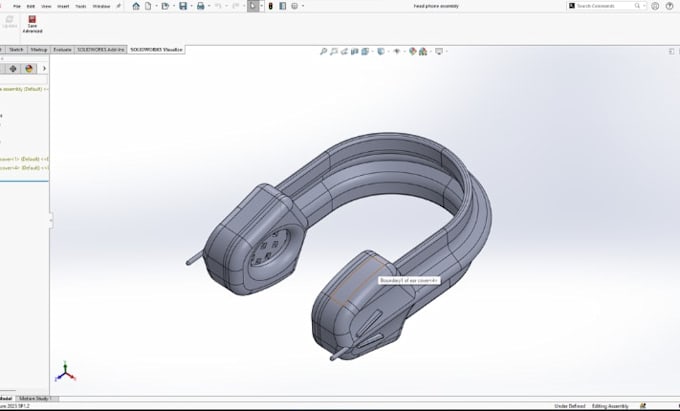Open the View Settings dropdown arrow
Viewport: 680px width, 411px height.
point(446,52)
